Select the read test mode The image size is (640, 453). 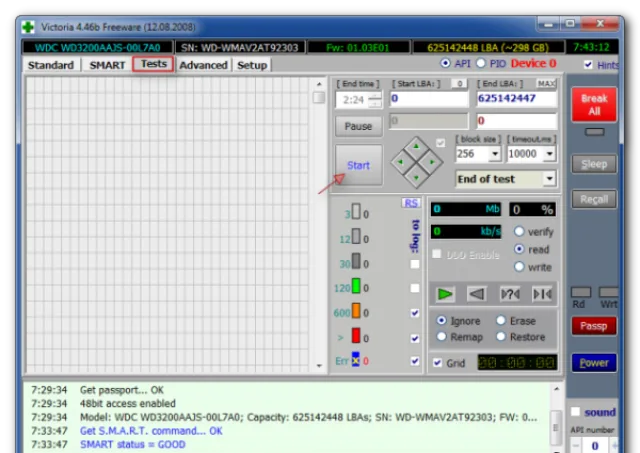click(x=519, y=249)
